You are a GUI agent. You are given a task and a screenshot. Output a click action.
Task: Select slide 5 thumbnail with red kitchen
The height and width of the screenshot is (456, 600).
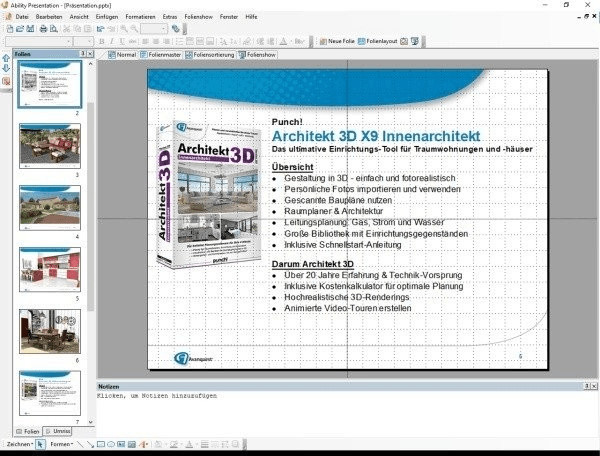[50, 270]
